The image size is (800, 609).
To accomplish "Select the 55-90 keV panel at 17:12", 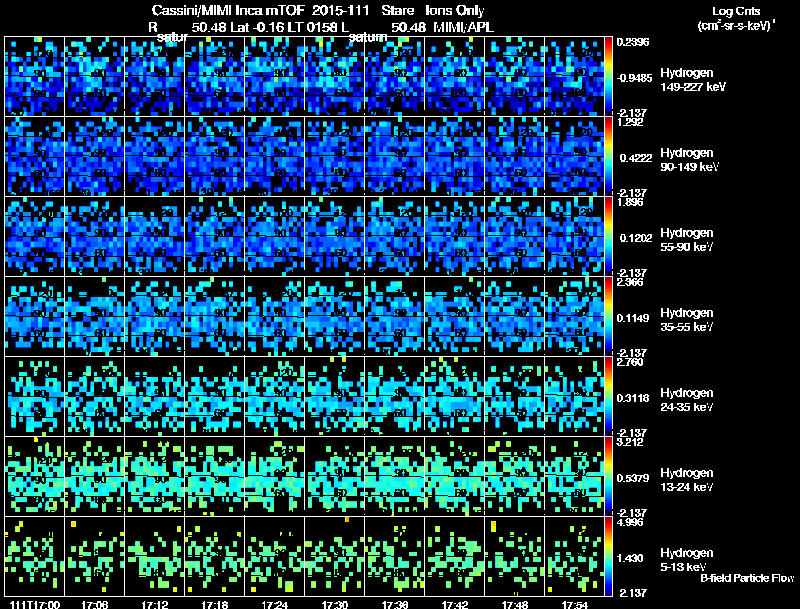I will (x=155, y=236).
